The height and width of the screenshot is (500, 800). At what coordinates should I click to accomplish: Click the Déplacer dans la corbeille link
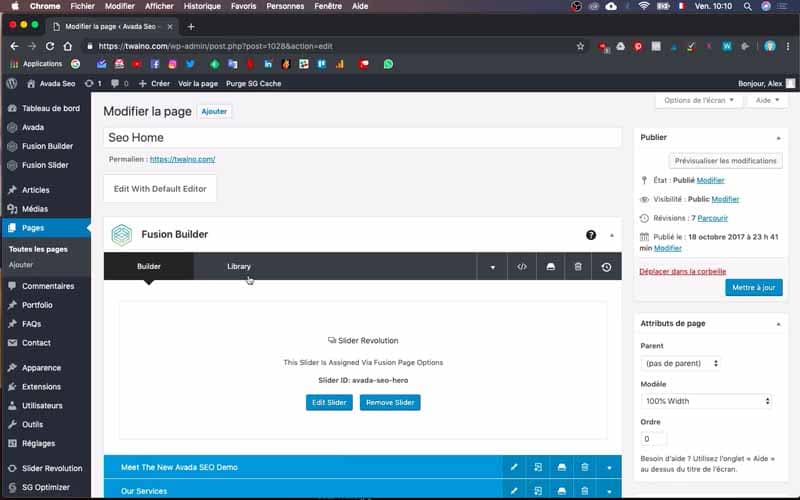click(683, 271)
